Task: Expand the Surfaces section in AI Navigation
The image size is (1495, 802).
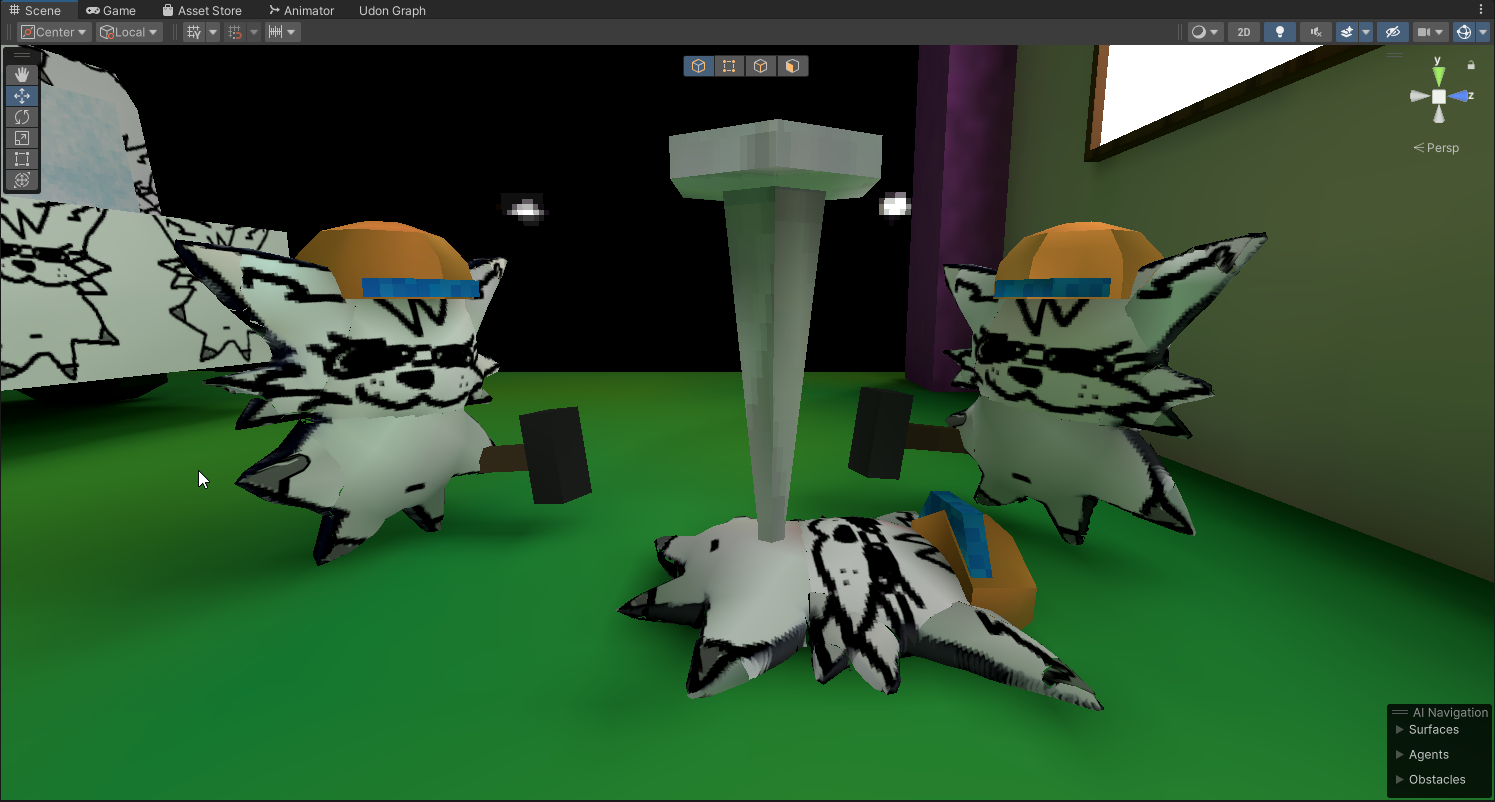Action: click(x=1433, y=730)
